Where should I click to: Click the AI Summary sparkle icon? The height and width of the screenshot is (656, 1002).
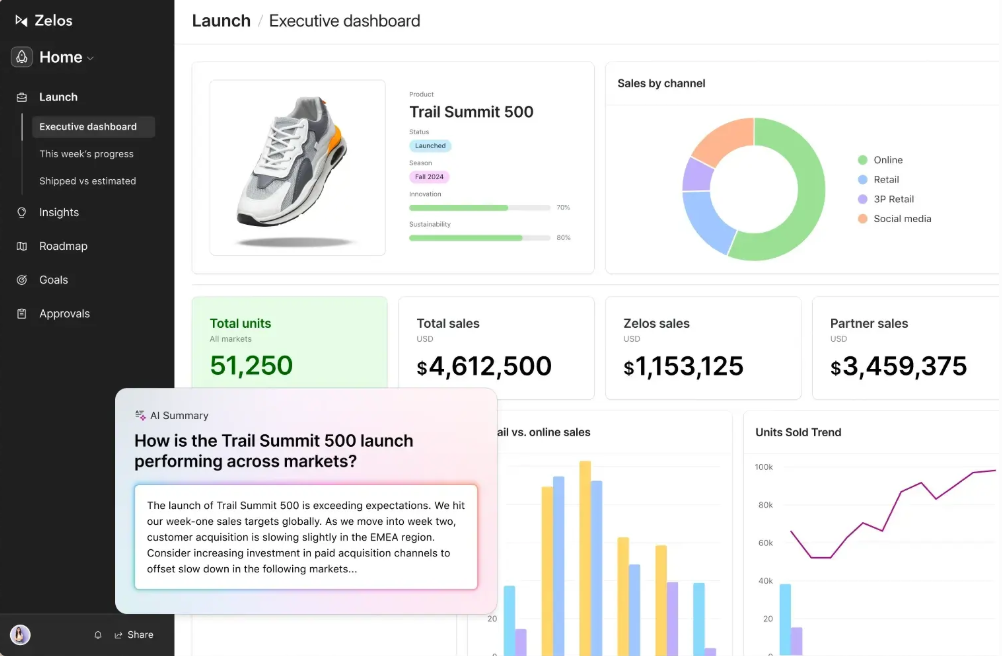140,415
